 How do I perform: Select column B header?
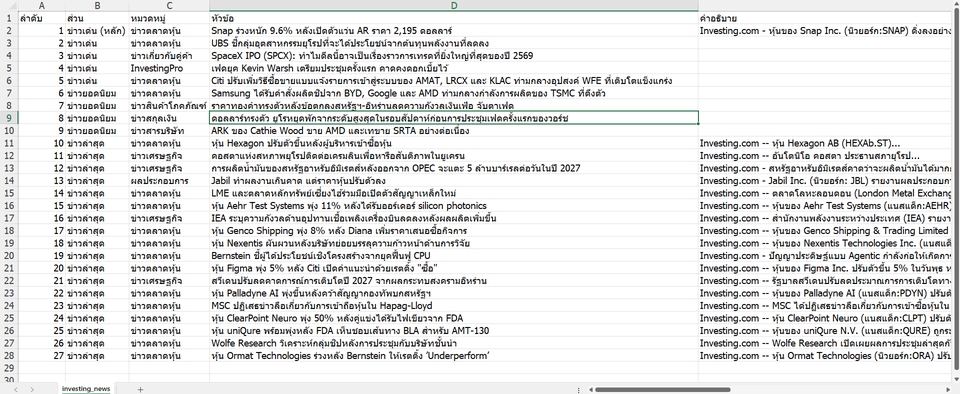(97, 6)
